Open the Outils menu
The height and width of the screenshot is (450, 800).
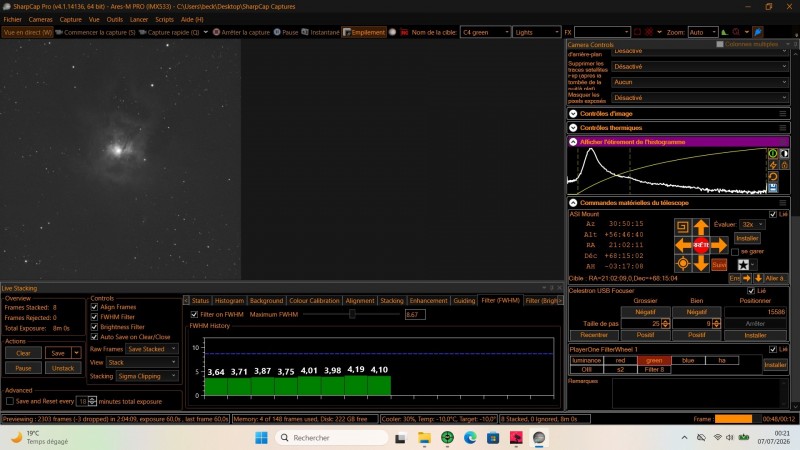coord(114,19)
